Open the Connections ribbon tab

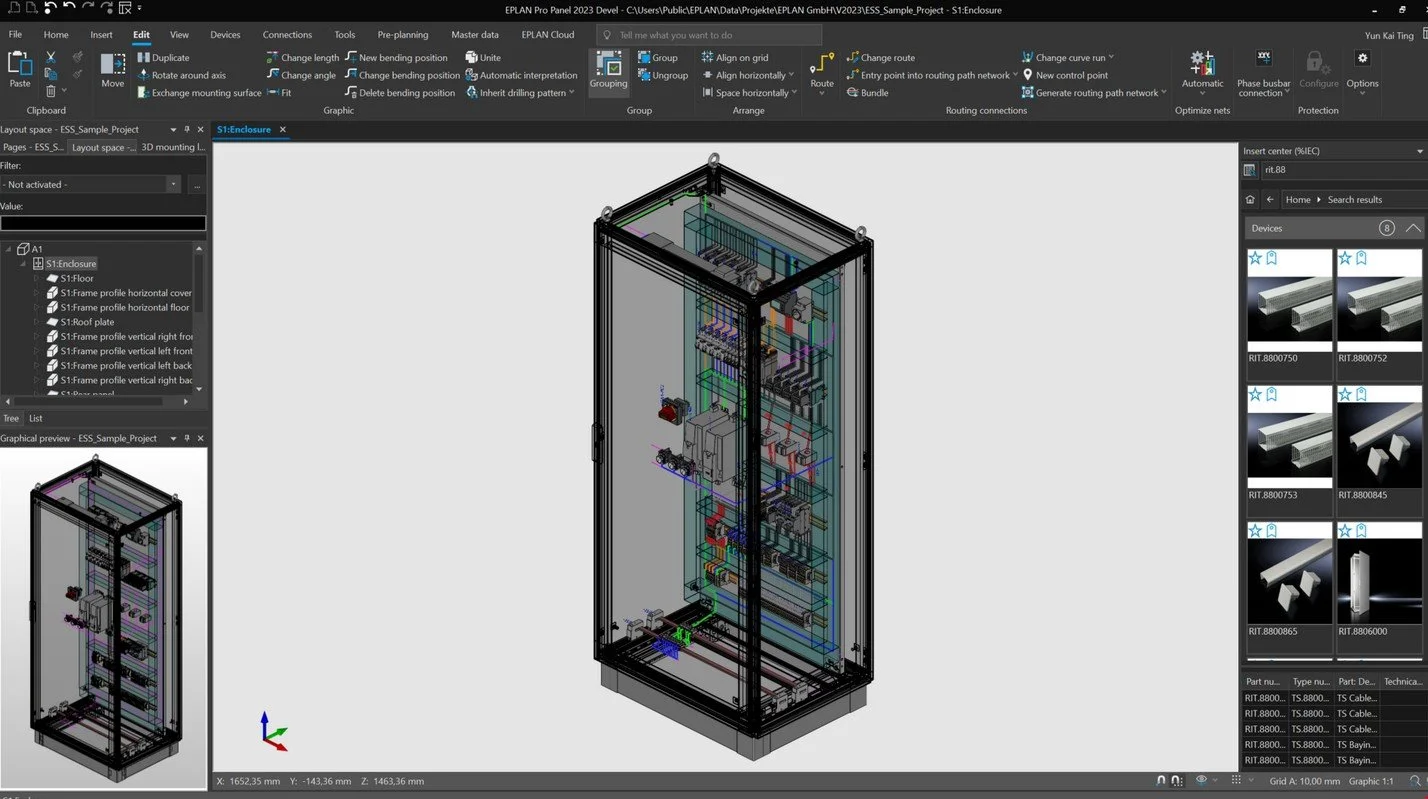287,34
